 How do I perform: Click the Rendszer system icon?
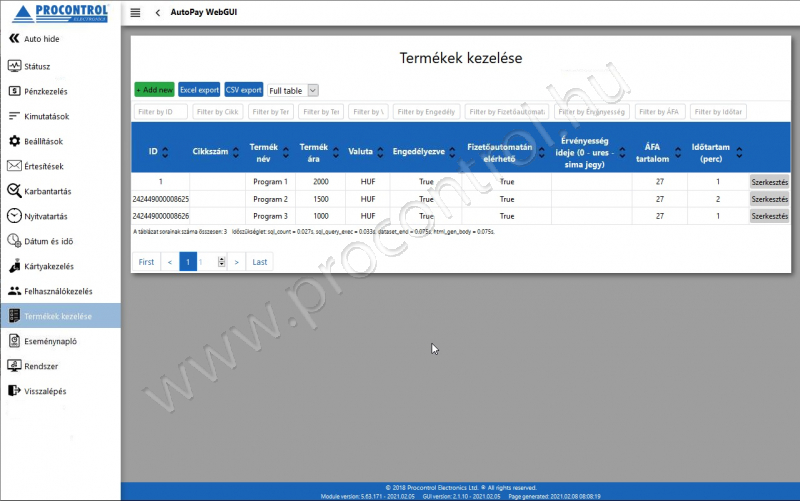(14, 365)
